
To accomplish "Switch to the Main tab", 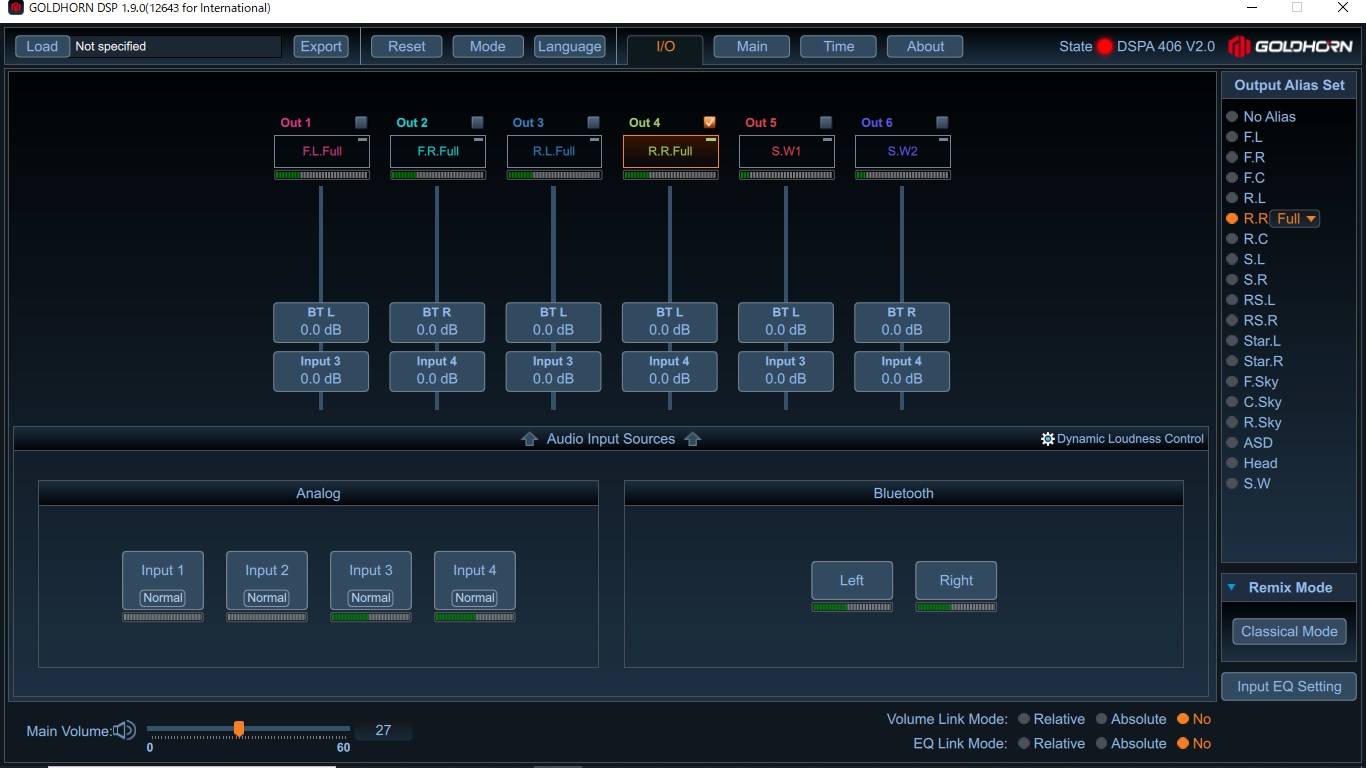I will coord(752,46).
